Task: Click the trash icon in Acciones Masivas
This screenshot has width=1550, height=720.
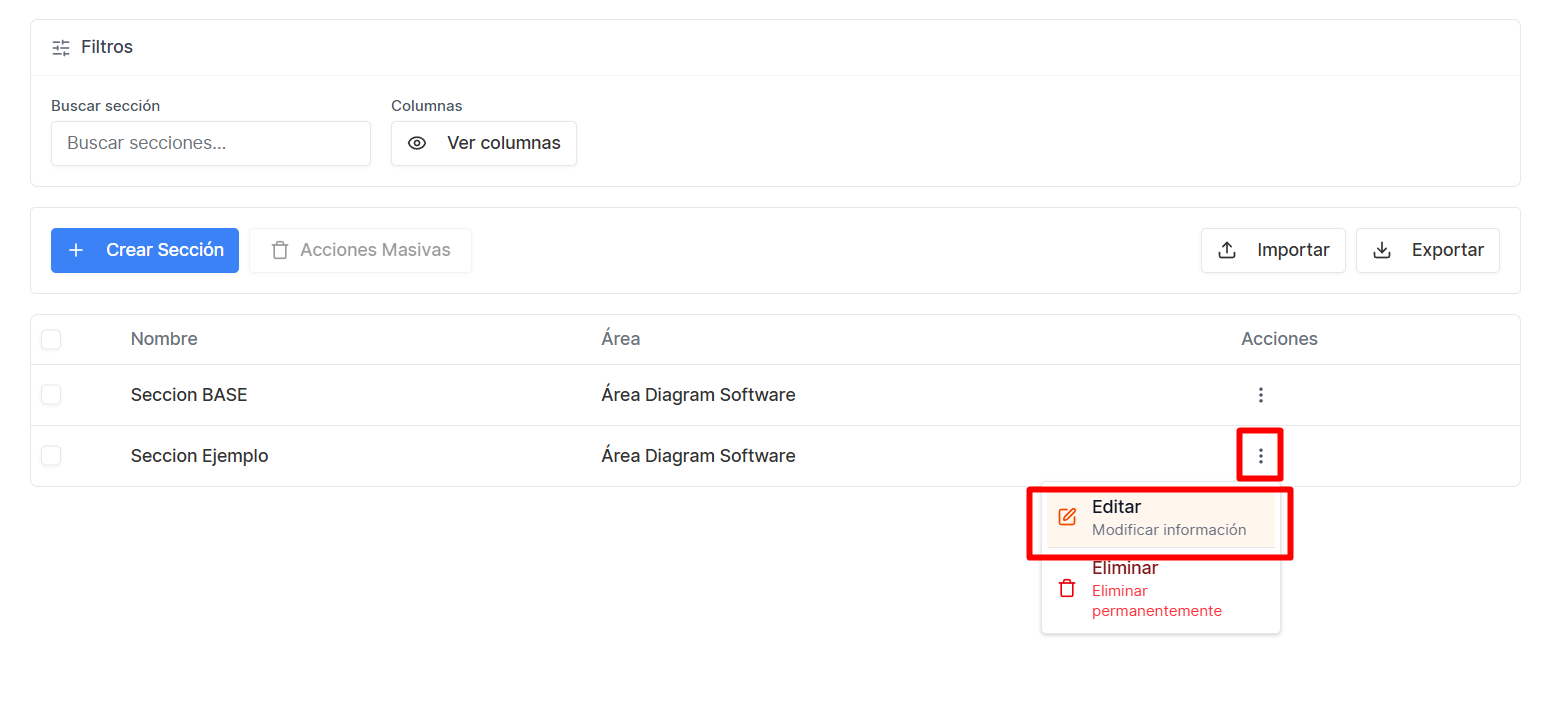Action: pos(280,250)
